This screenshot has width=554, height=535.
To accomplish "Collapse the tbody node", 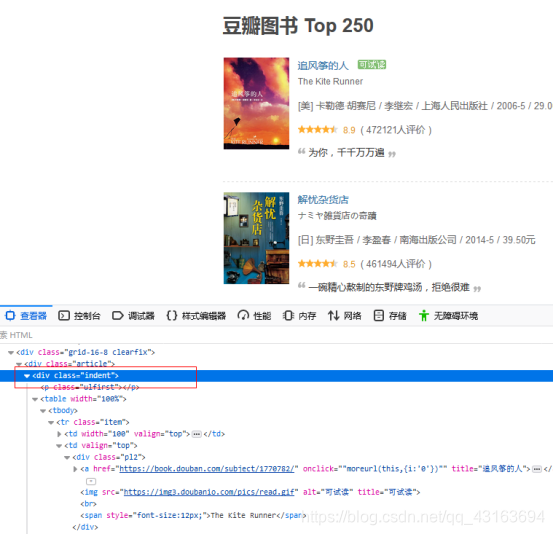I will point(43,411).
